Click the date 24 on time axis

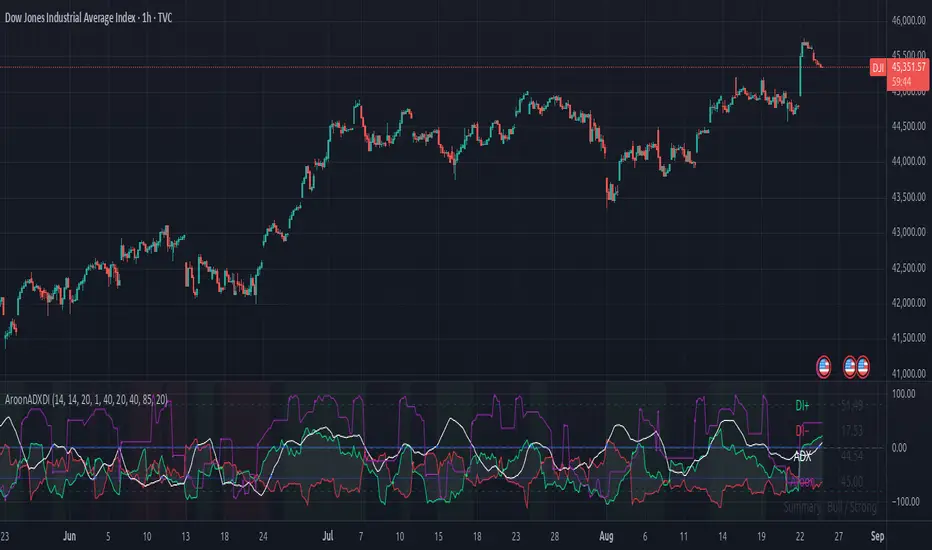coord(263,536)
